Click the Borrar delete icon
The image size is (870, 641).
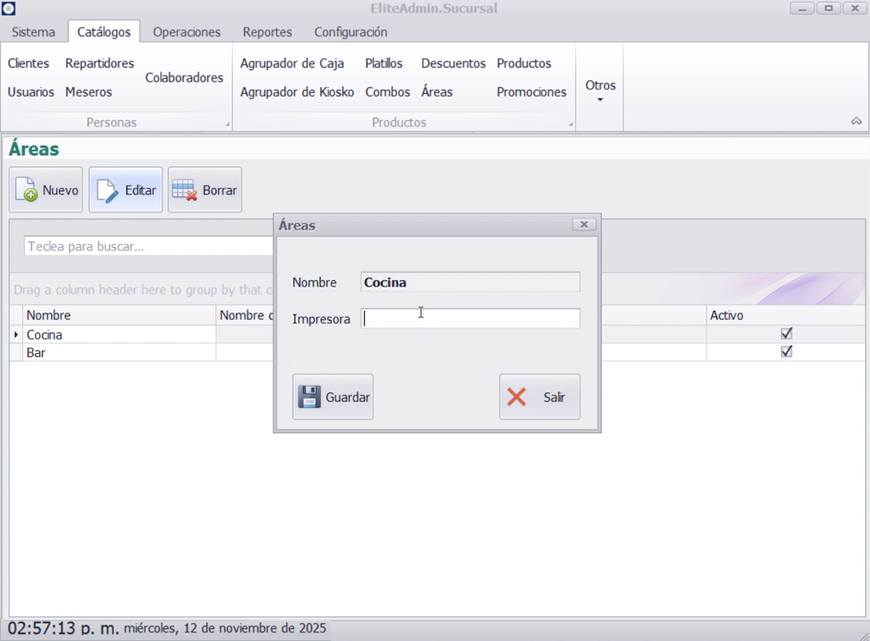tap(185, 190)
